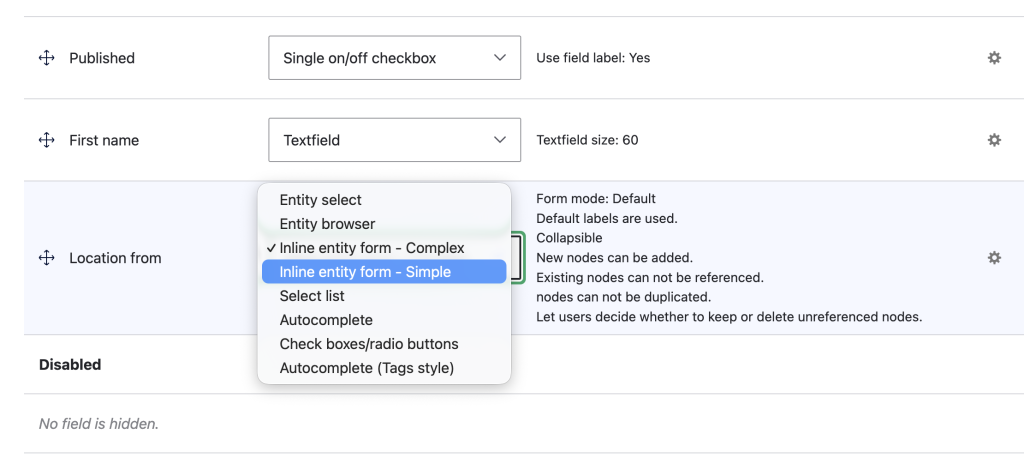Open settings gear for Location from field
Image resolution: width=1024 pixels, height=470 pixels.
coord(994,258)
